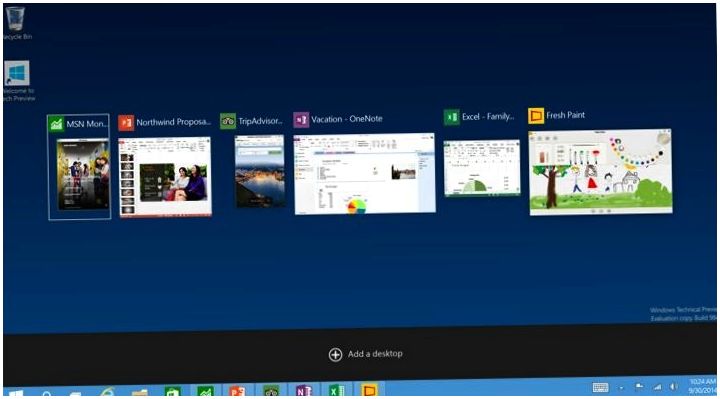720x399 pixels.
Task: Click the 'Northwind Proposa..' window title
Action: (x=174, y=122)
